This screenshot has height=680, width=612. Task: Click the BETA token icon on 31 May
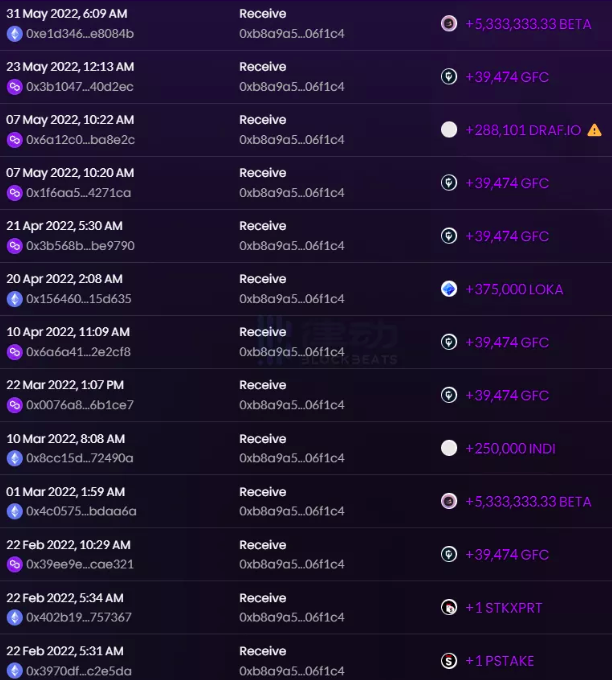pos(449,23)
